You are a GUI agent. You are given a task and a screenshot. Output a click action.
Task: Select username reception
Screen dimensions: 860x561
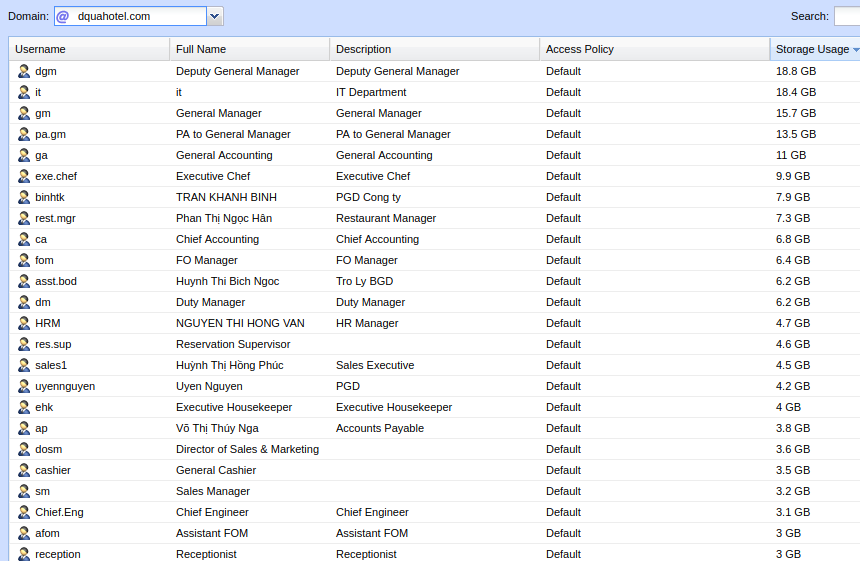pos(58,554)
